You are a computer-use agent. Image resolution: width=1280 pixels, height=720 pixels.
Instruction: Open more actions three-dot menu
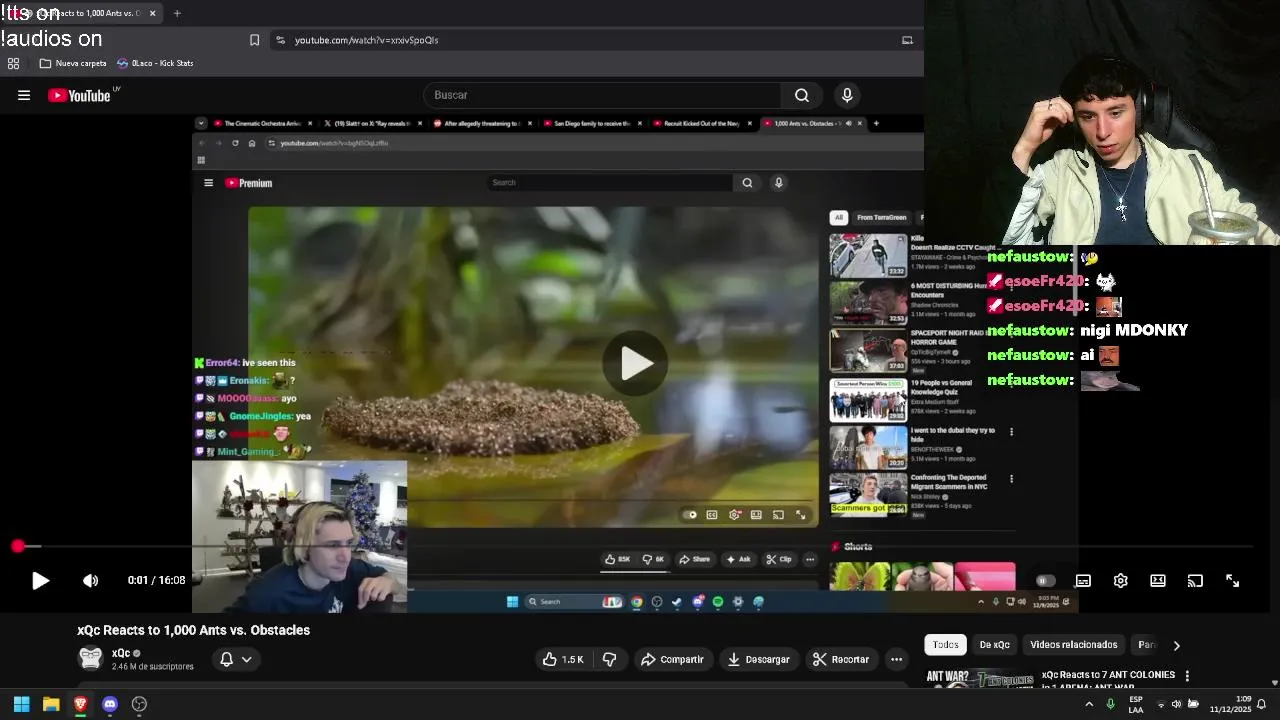(897, 659)
